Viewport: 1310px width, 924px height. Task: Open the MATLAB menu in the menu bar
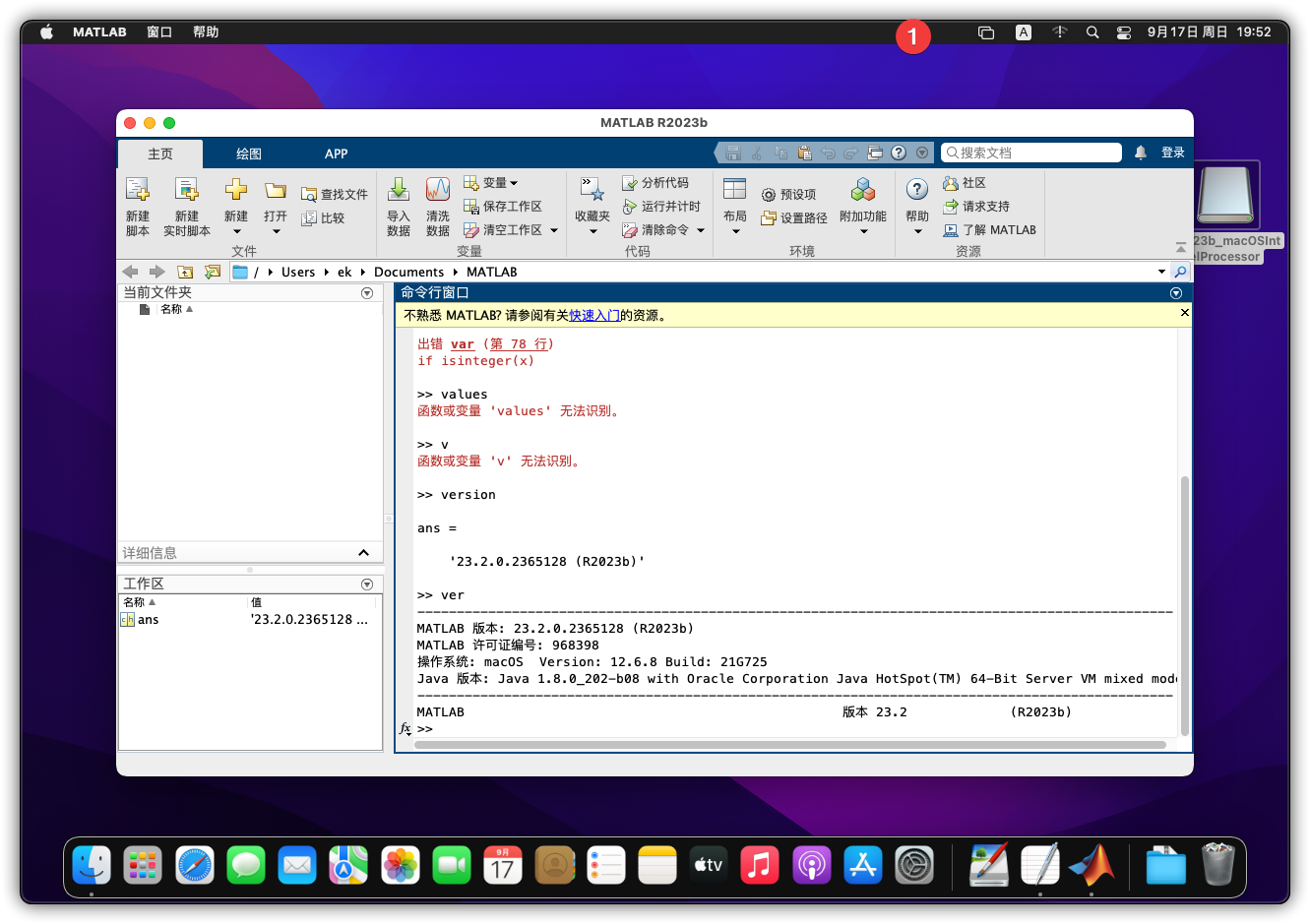tap(99, 31)
